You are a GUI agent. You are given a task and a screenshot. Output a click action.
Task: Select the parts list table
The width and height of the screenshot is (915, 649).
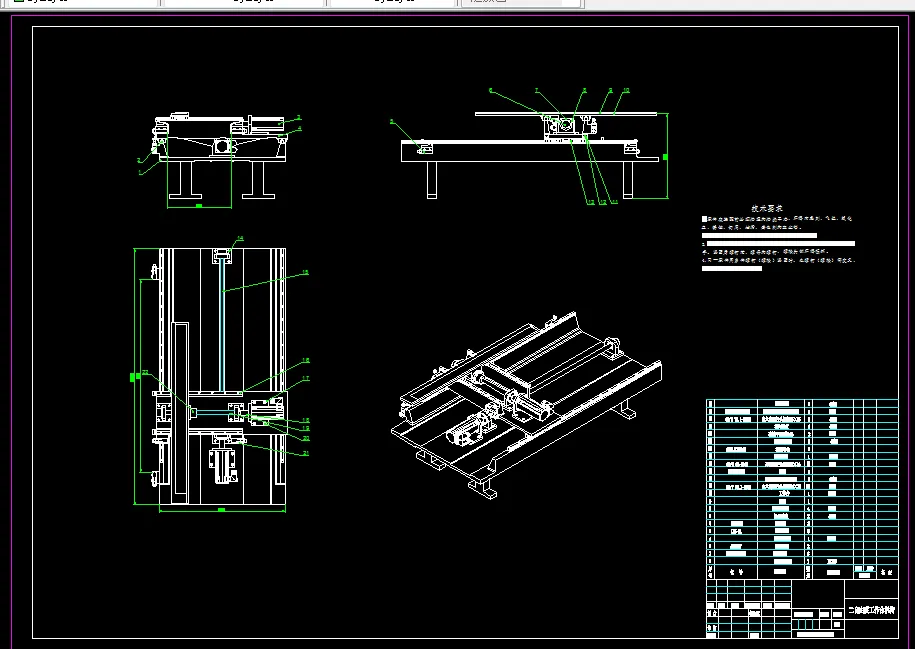point(802,489)
